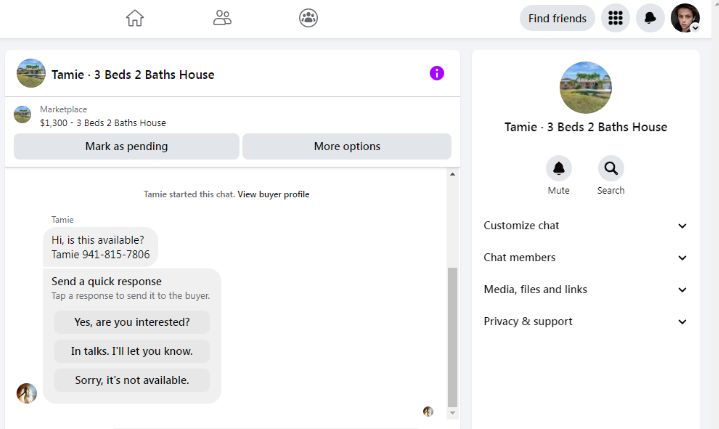Expand the Privacy & support section
Image resolution: width=719 pixels, height=429 pixels.
(x=586, y=321)
